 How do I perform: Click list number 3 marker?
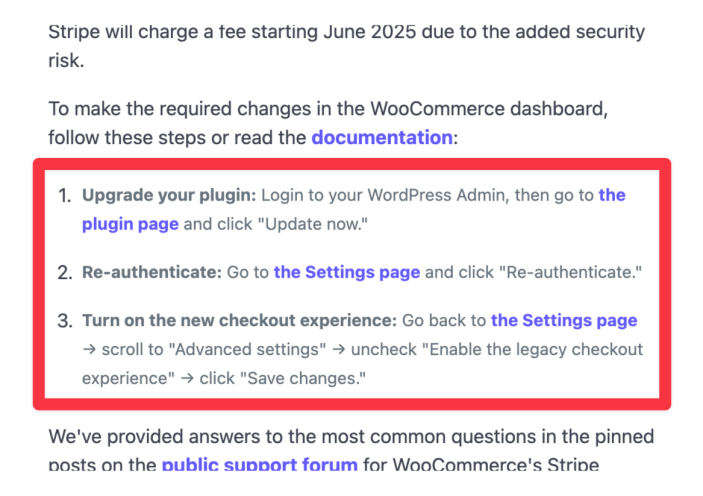64,321
